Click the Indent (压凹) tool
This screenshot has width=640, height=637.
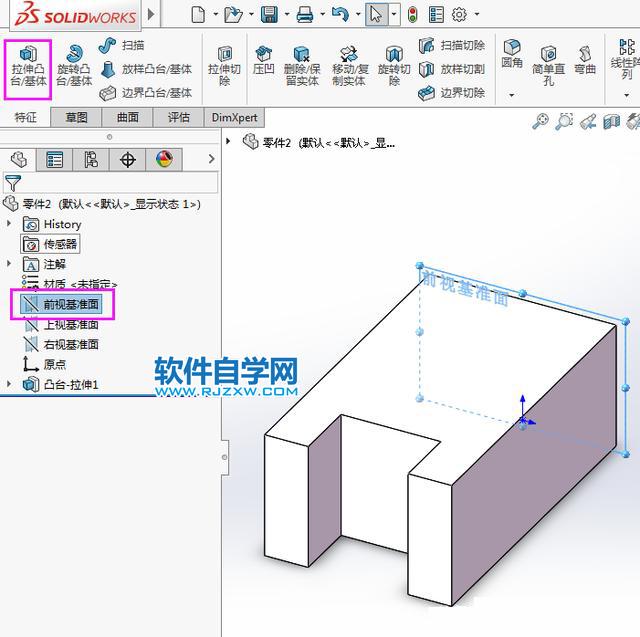(263, 61)
